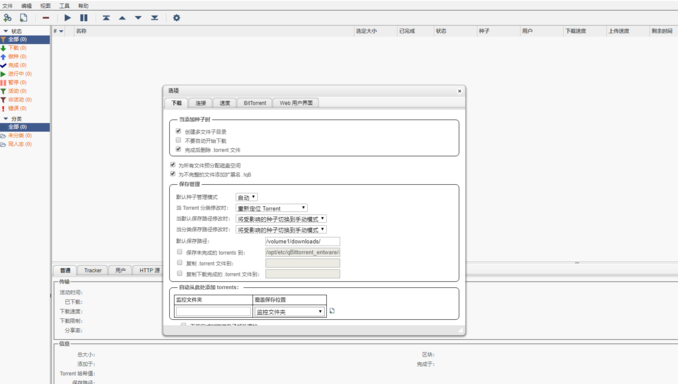
Task: Click the empty 监控文件夹 path input field
Action: (x=214, y=311)
